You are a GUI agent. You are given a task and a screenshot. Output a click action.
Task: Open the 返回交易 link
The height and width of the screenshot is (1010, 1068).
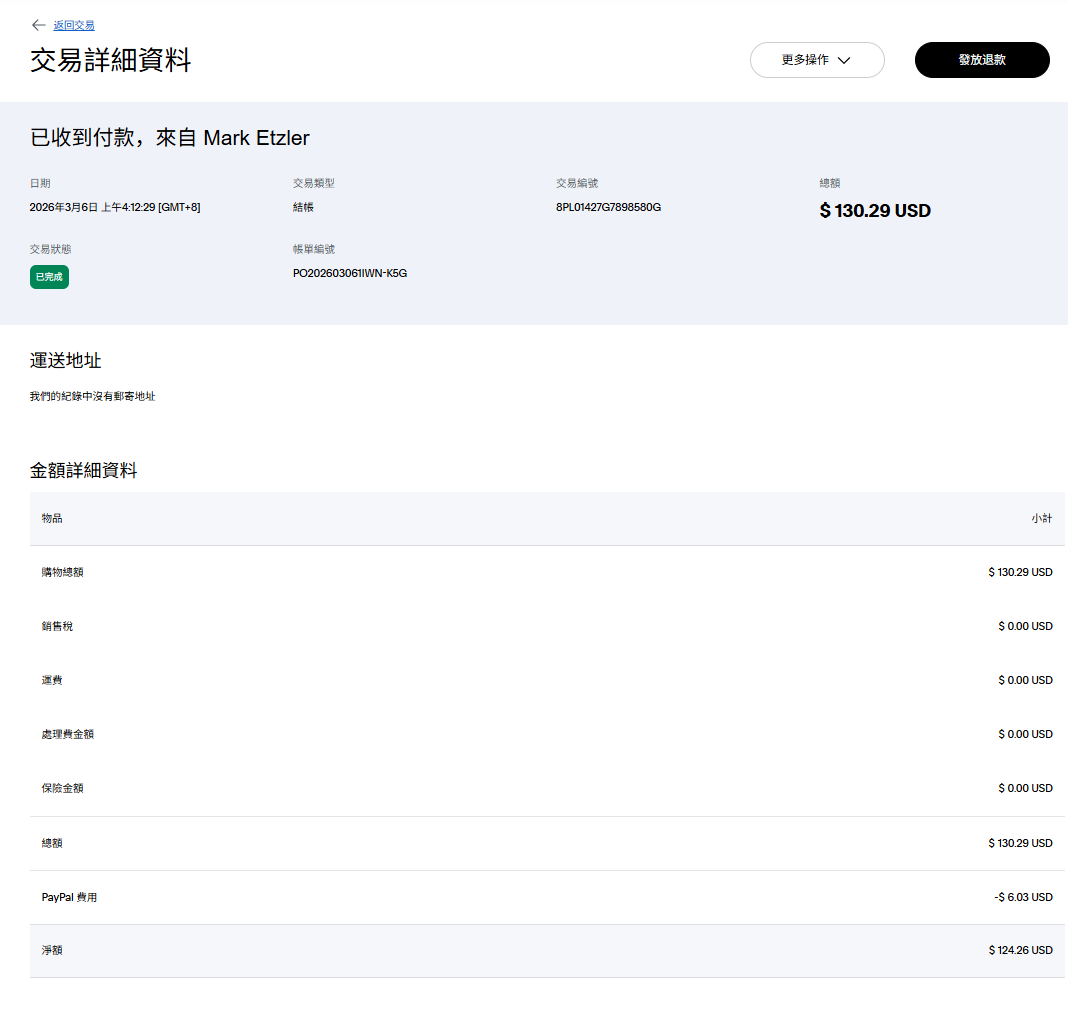pos(74,25)
